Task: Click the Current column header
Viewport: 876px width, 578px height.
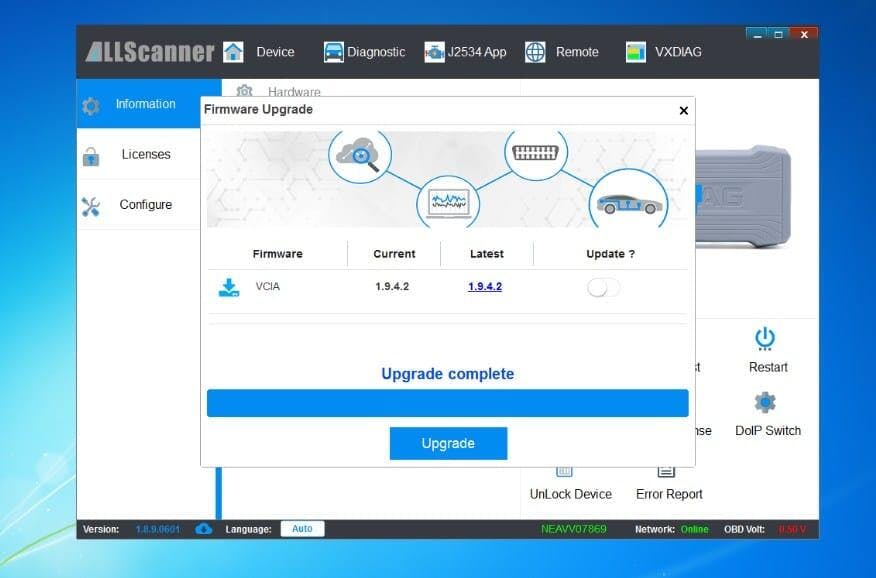Action: coord(394,254)
